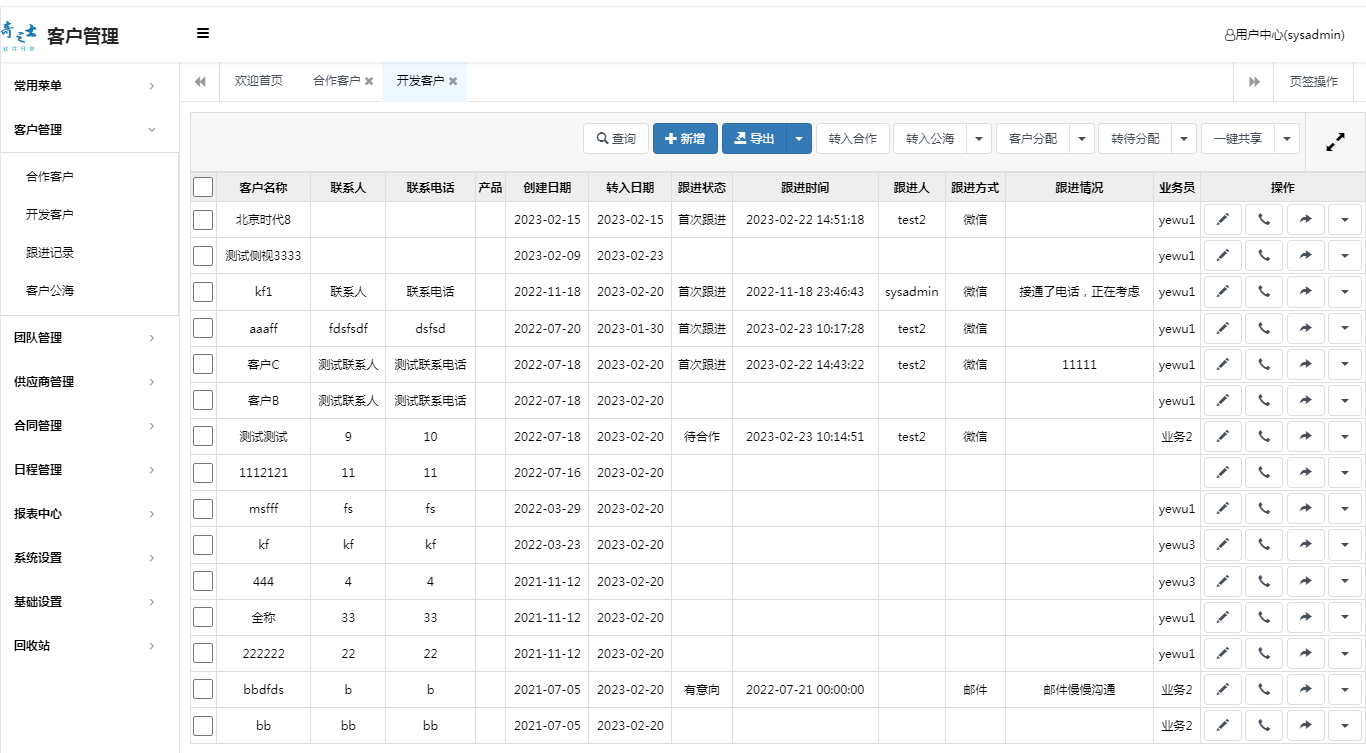Edit the 北京时代8 customer record
Image resolution: width=1366 pixels, height=753 pixels.
coord(1222,218)
